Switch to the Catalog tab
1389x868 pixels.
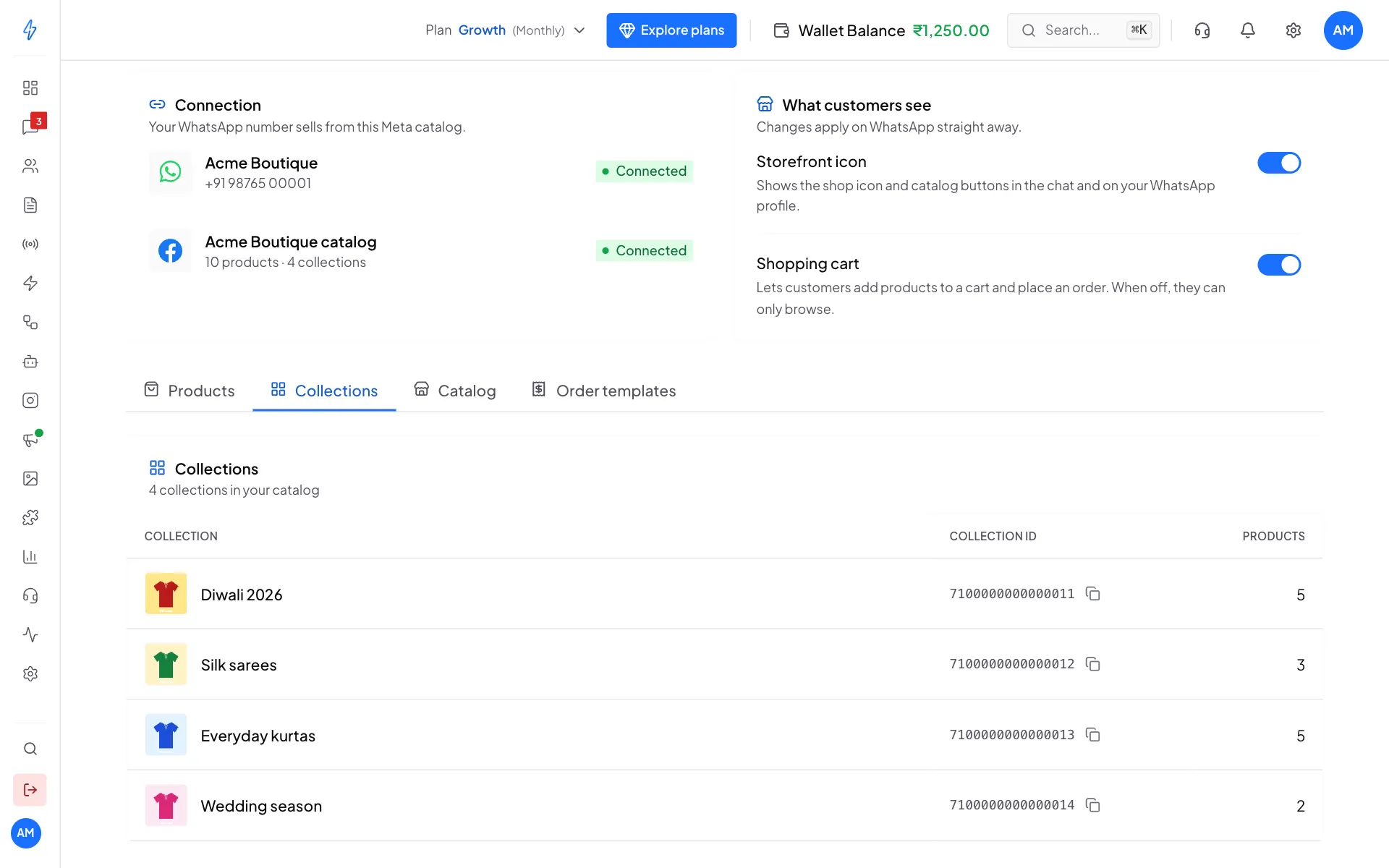point(454,391)
